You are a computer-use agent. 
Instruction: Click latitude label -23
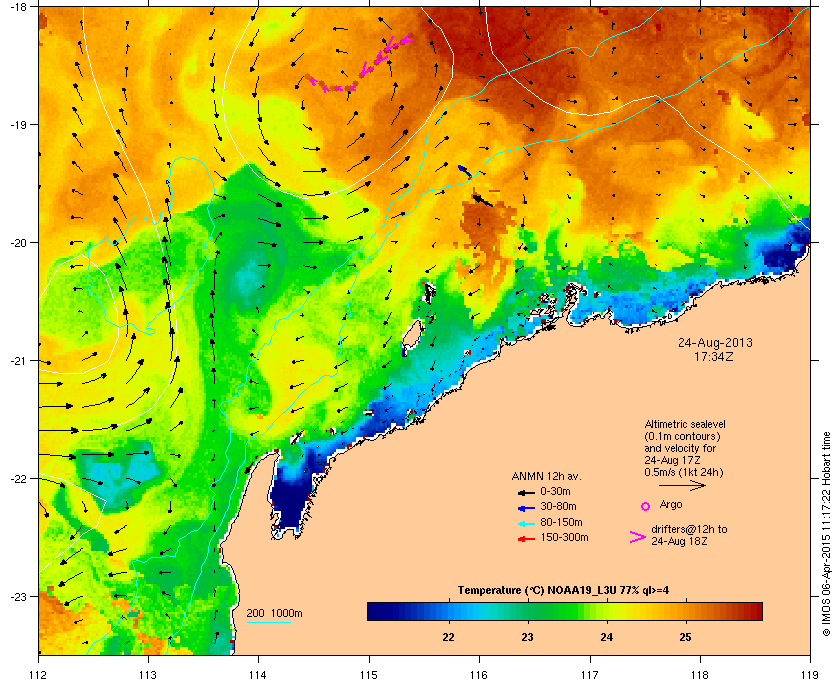[18, 596]
